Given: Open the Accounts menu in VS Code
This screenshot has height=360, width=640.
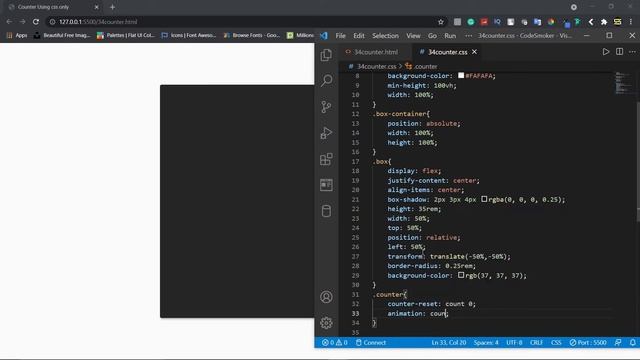Looking at the screenshot, I should click(x=326, y=297).
